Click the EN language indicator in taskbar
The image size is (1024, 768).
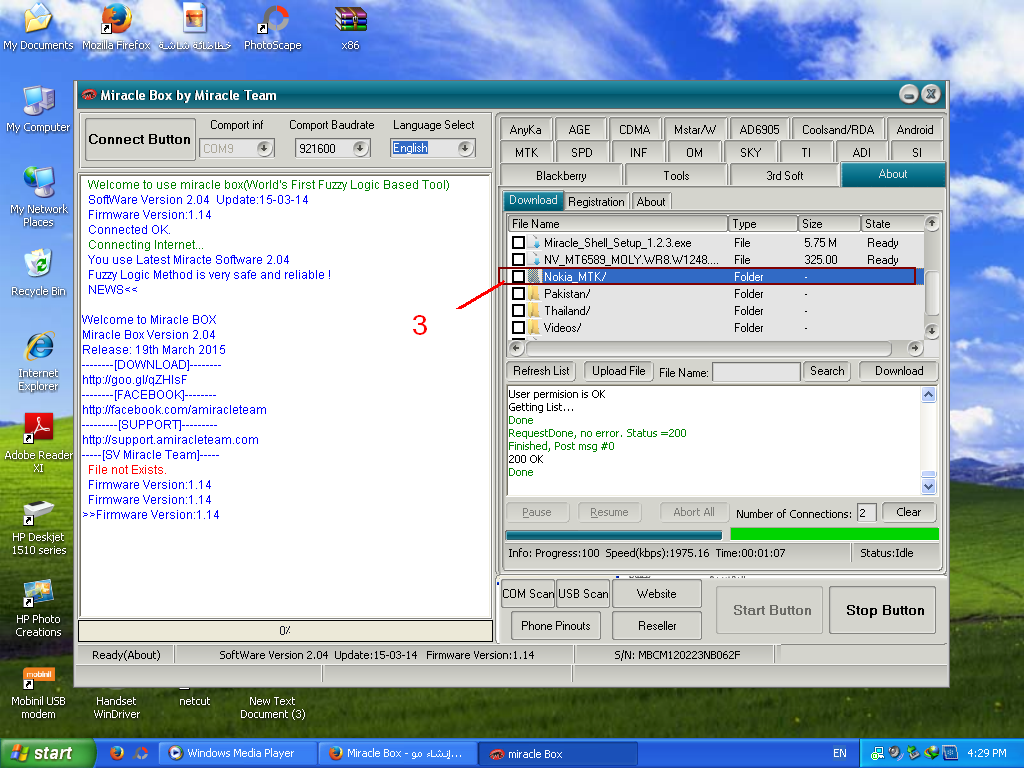[x=840, y=753]
